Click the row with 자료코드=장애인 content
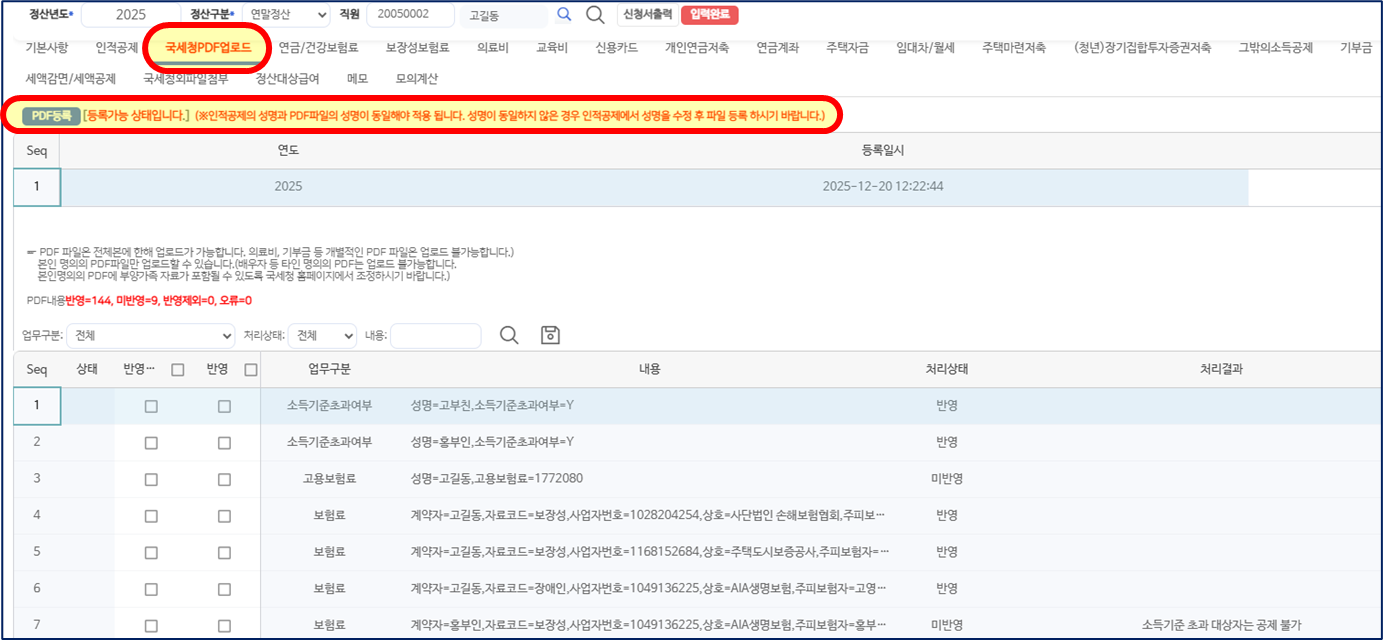The width and height of the screenshot is (1383, 640). point(697,589)
